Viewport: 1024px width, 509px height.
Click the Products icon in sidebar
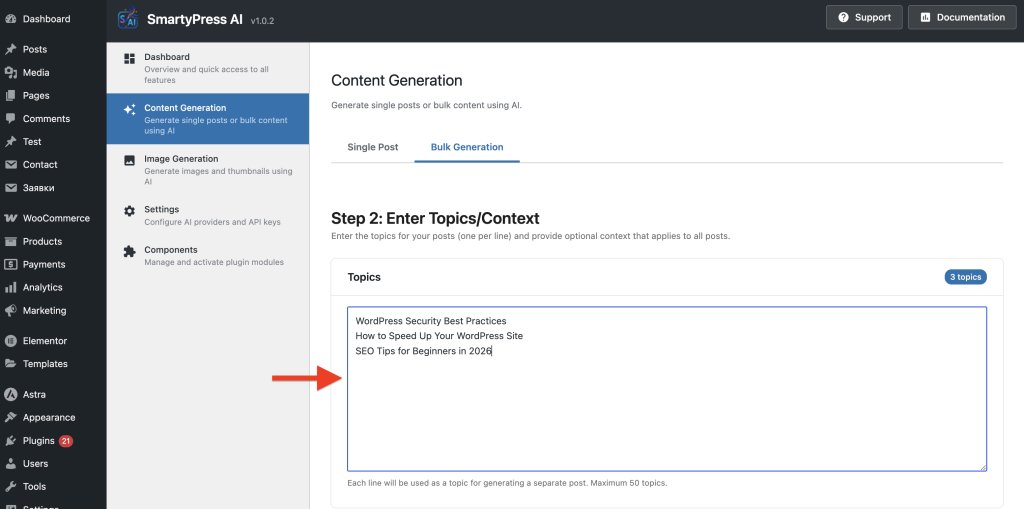pos(10,241)
